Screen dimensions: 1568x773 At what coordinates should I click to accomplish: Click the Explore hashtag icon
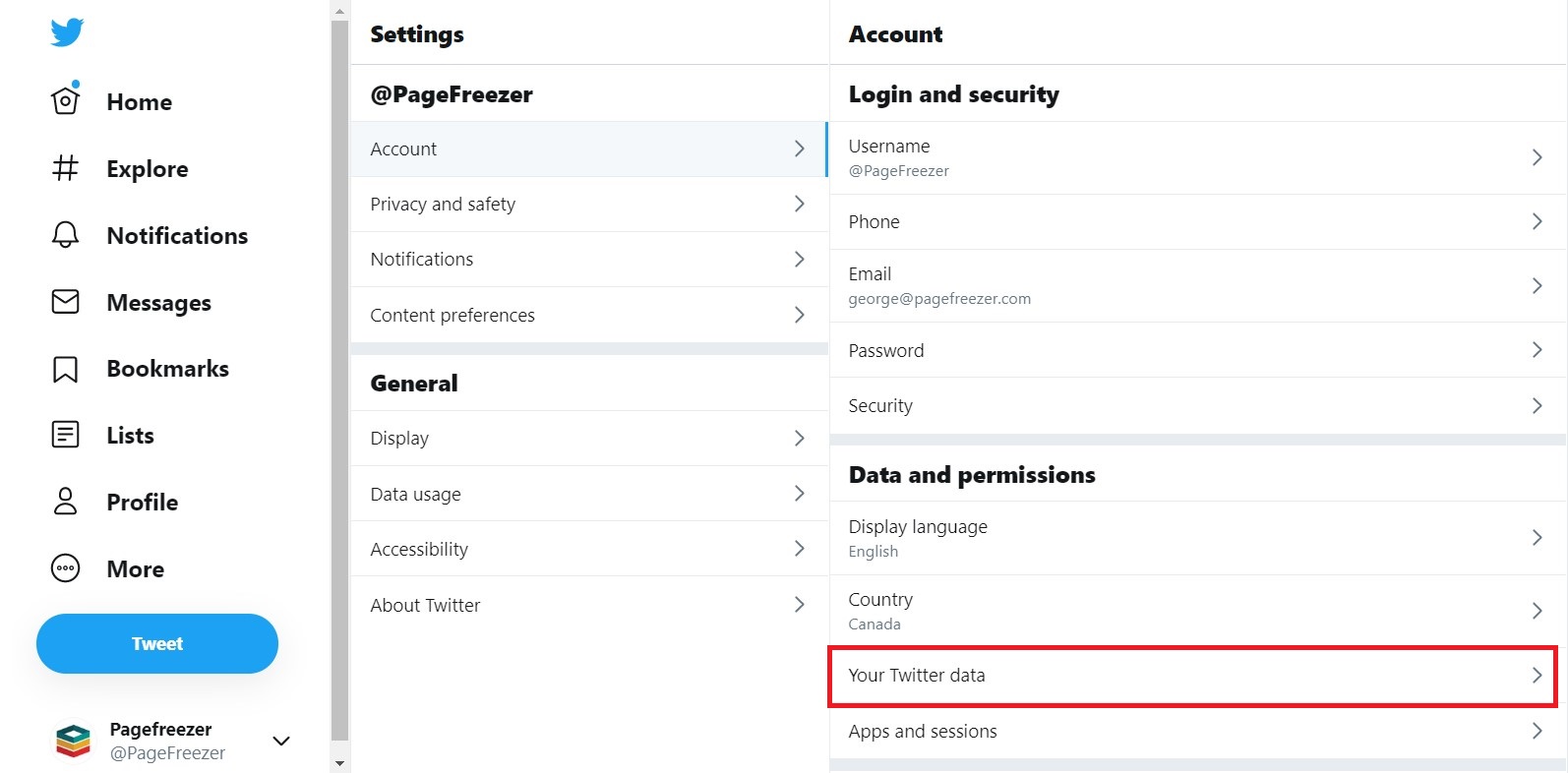[x=65, y=168]
